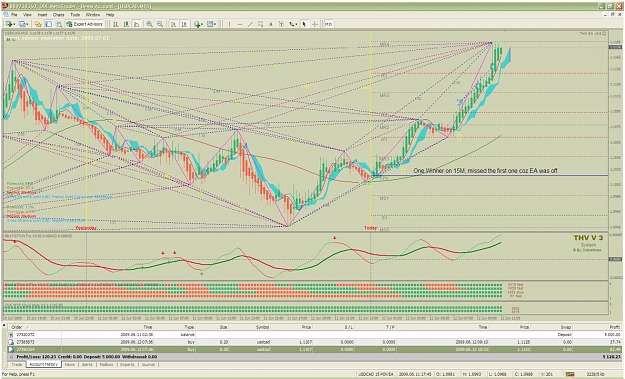Select the text drawing tool

tap(271, 24)
